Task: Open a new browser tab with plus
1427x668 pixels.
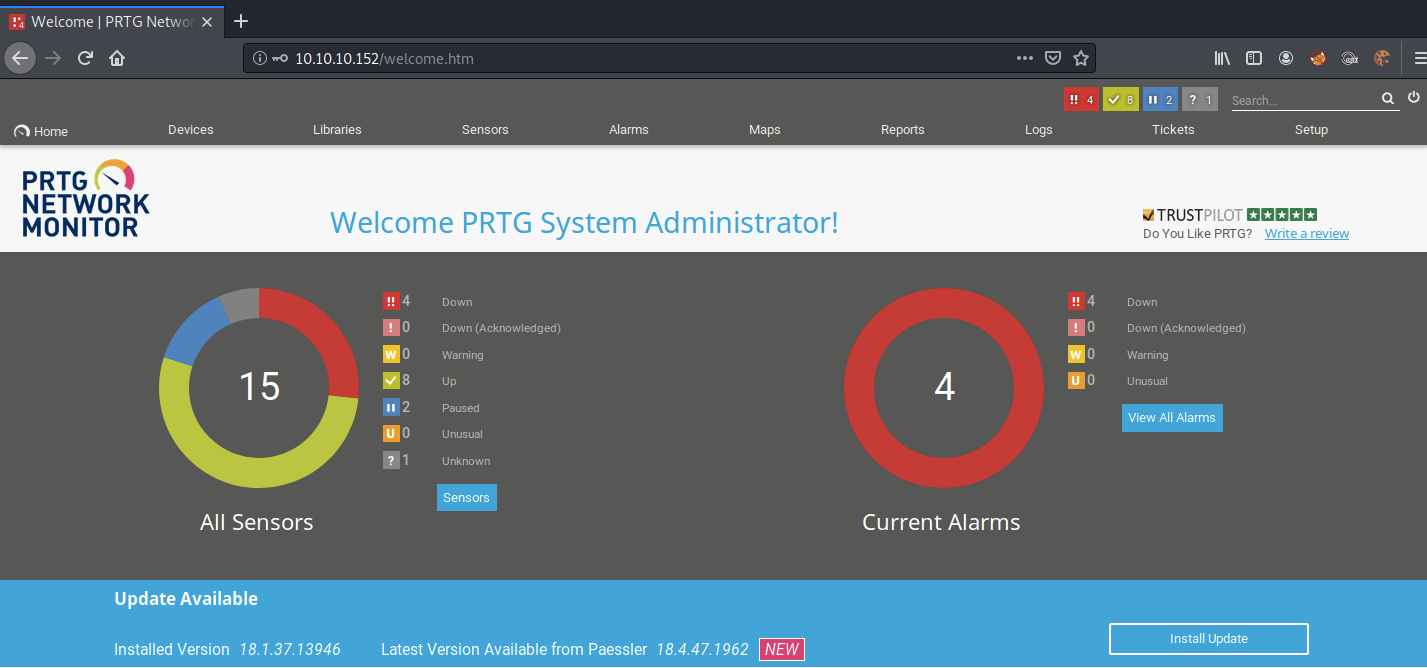Action: click(240, 21)
